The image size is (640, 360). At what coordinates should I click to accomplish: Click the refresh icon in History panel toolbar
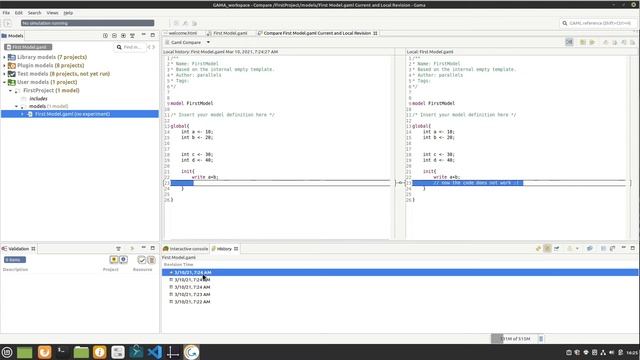pyautogui.click(x=538, y=249)
